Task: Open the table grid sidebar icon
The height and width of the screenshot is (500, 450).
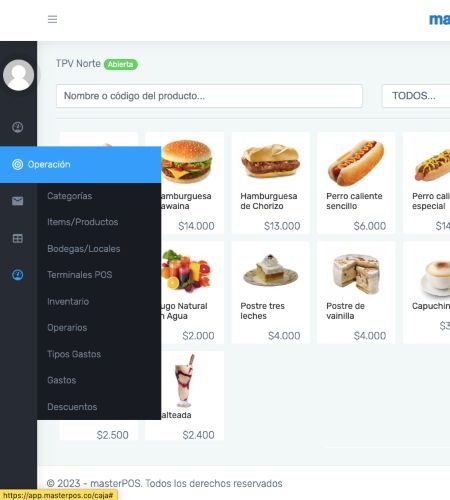Action: 18,238
